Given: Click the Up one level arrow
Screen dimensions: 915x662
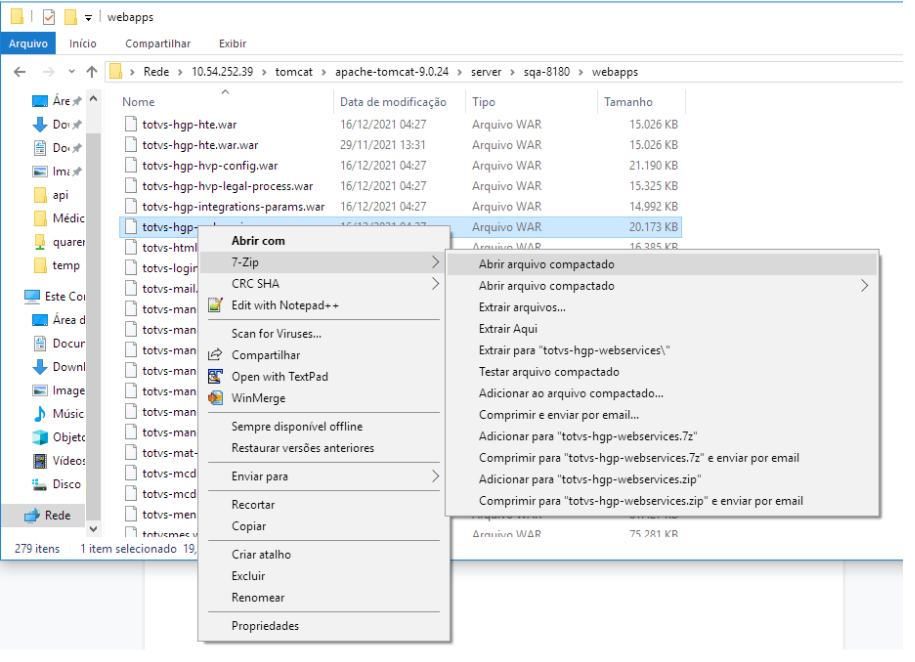Looking at the screenshot, I should coord(92,72).
